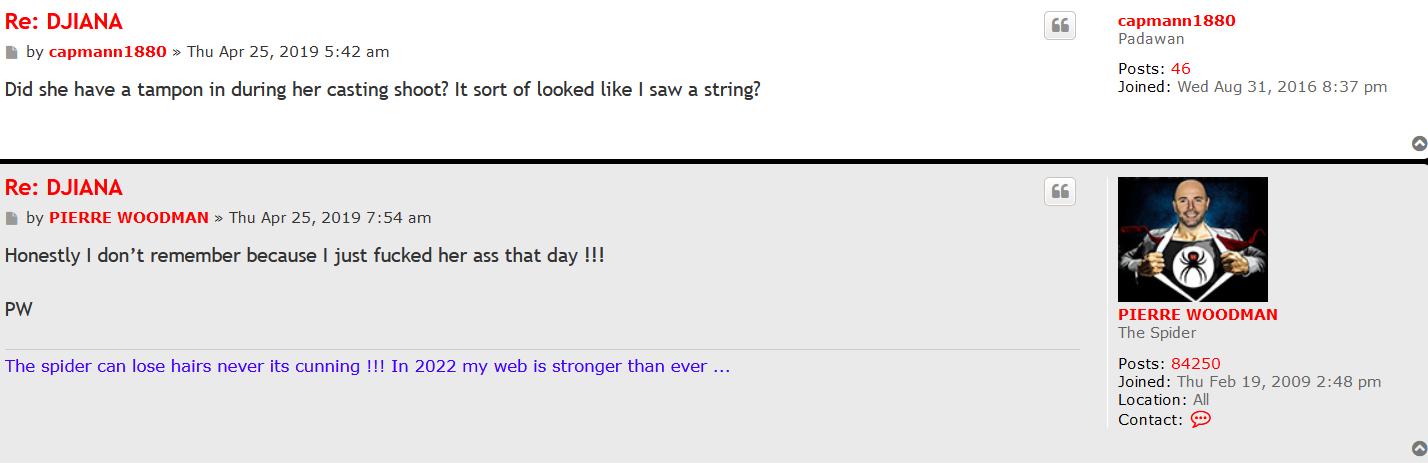View PIERRE WOODMAN's 84250 posts
Screen dimensions: 1428x463
pyautogui.click(x=1195, y=363)
